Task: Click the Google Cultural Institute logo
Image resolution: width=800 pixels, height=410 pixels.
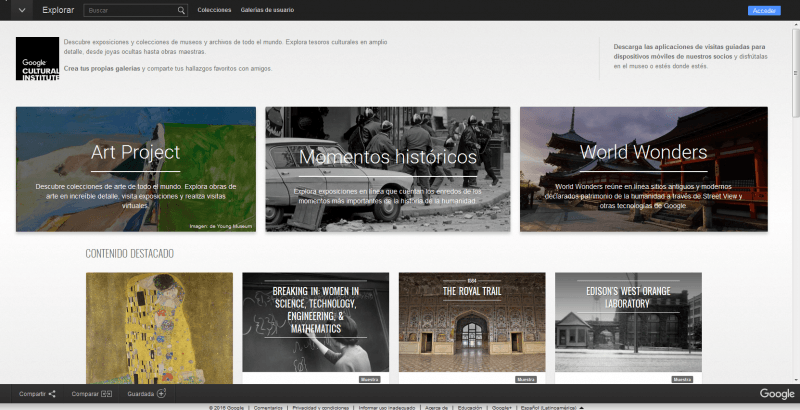Action: pyautogui.click(x=37, y=59)
